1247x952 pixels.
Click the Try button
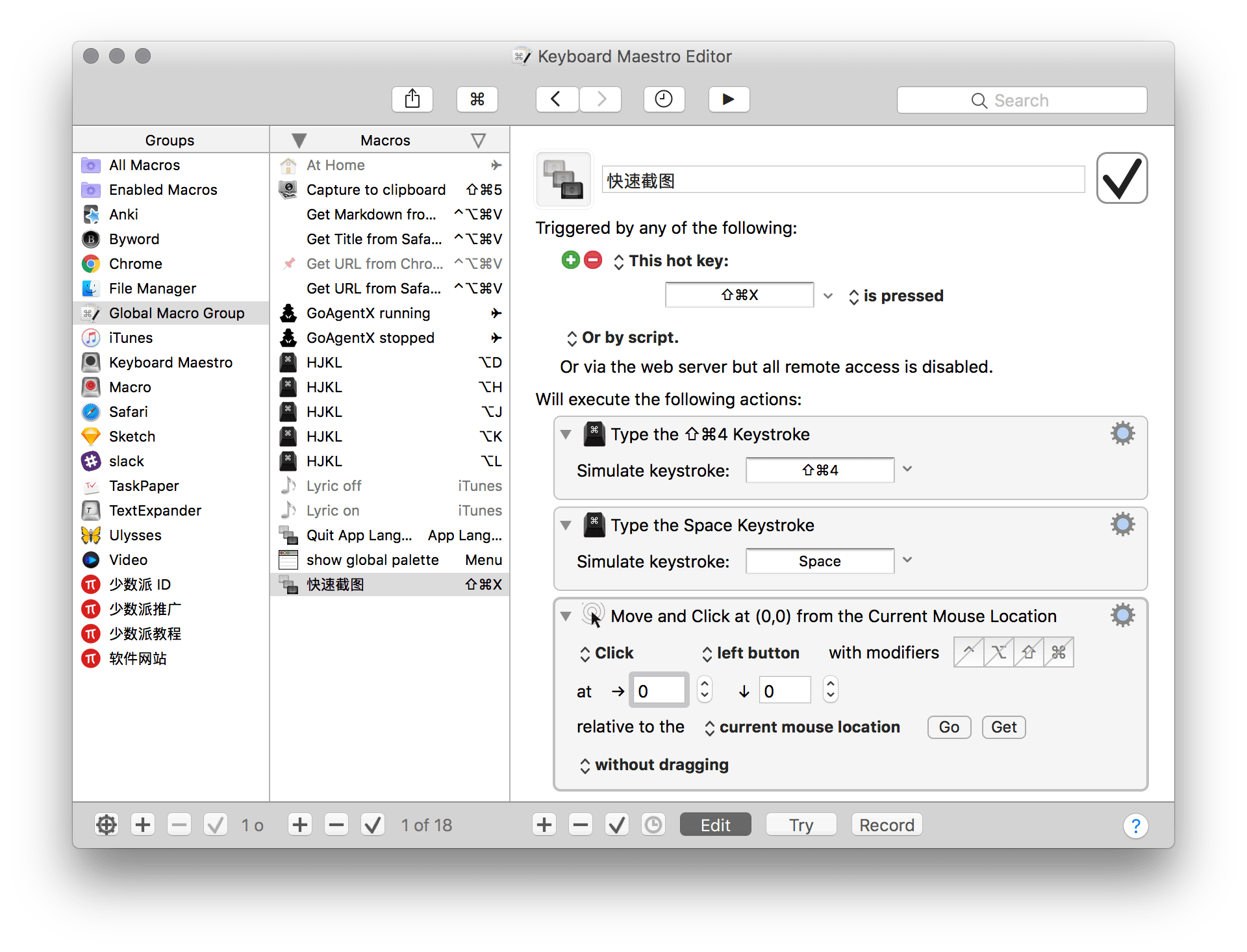click(x=801, y=825)
